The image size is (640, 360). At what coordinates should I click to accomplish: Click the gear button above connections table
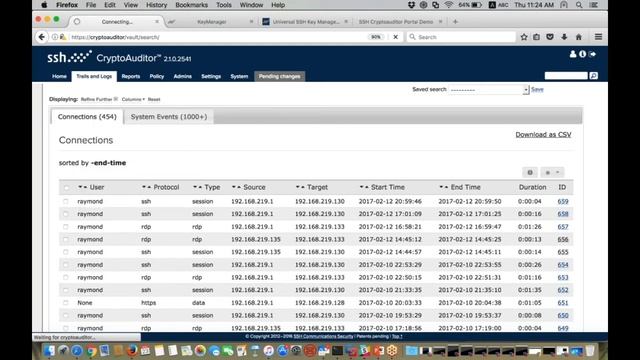point(530,172)
